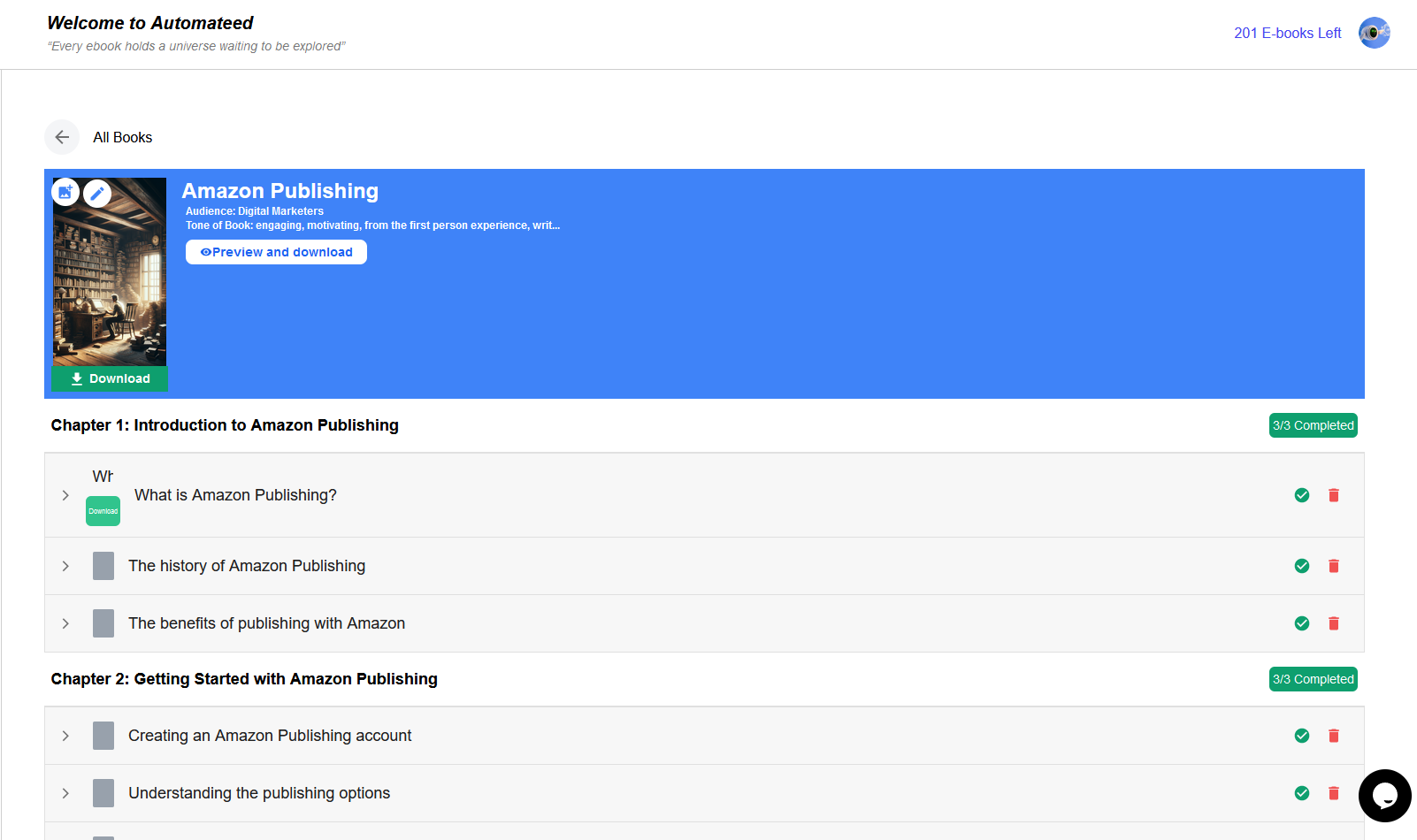Viewport: 1417px width, 840px height.
Task: Click 'The history of Amazon Publishing' title text
Action: click(x=247, y=566)
